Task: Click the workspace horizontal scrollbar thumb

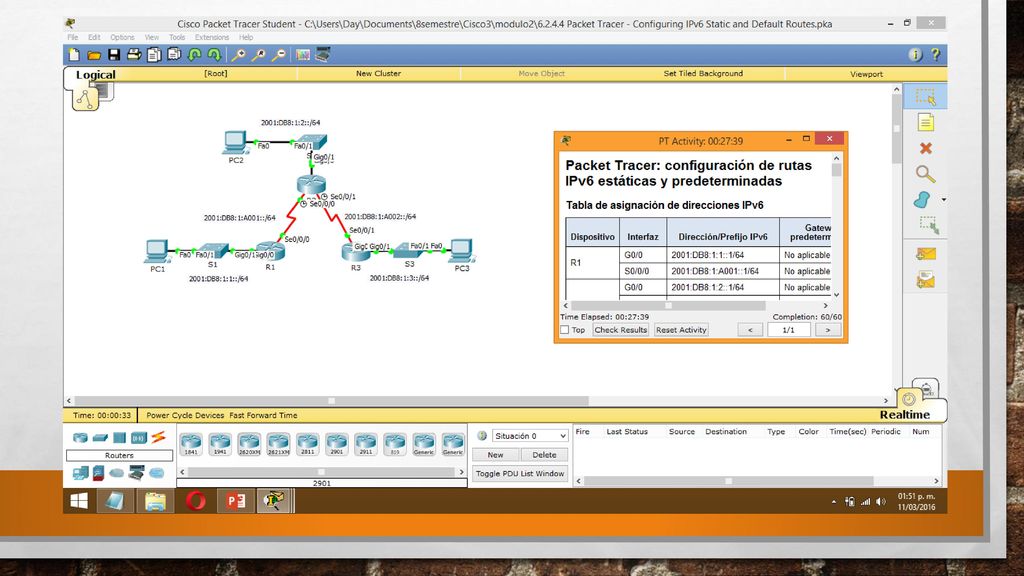Action: (332, 401)
